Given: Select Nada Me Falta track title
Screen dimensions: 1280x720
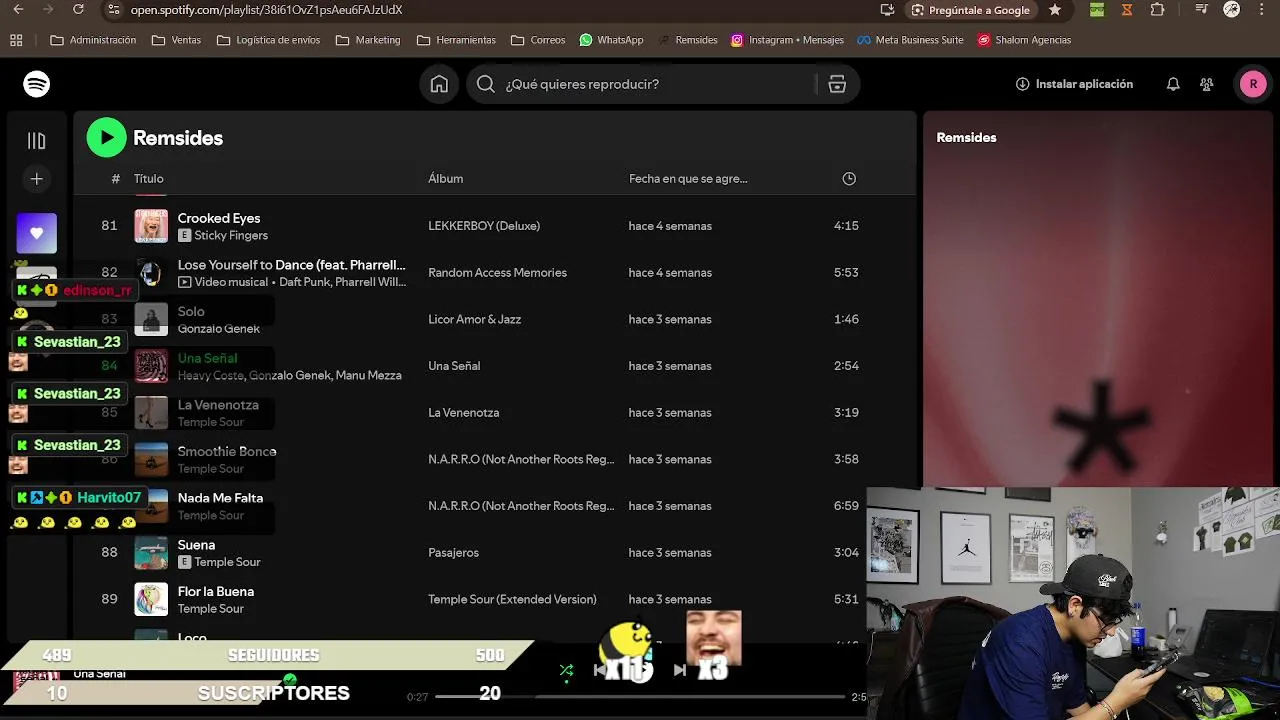Looking at the screenshot, I should pyautogui.click(x=220, y=498).
